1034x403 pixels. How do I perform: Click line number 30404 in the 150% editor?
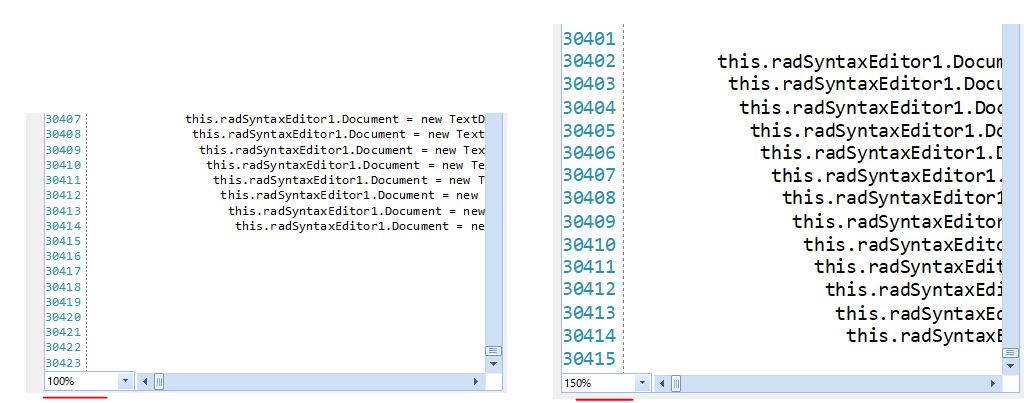589,107
